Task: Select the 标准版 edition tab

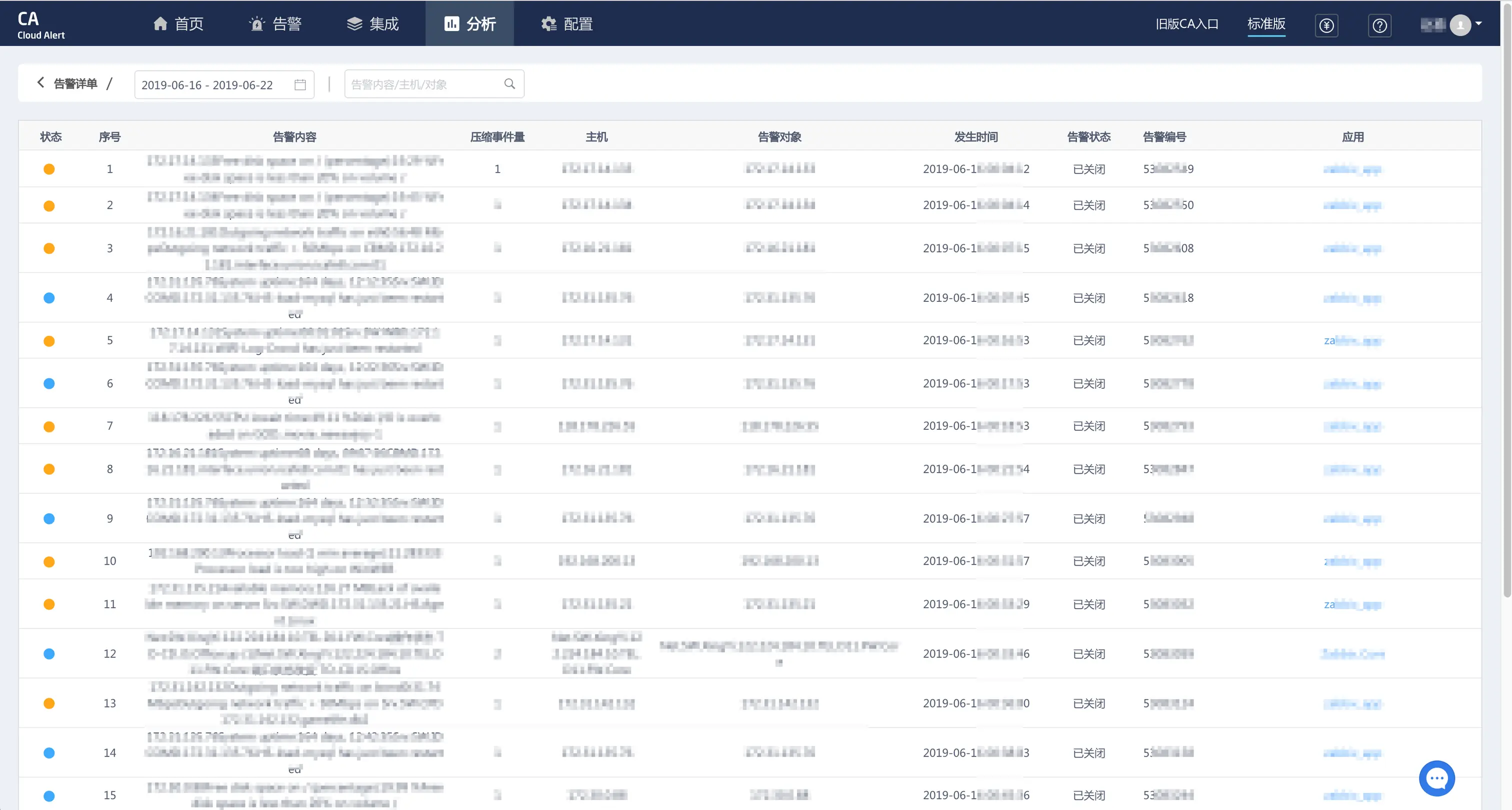Action: tap(1265, 24)
